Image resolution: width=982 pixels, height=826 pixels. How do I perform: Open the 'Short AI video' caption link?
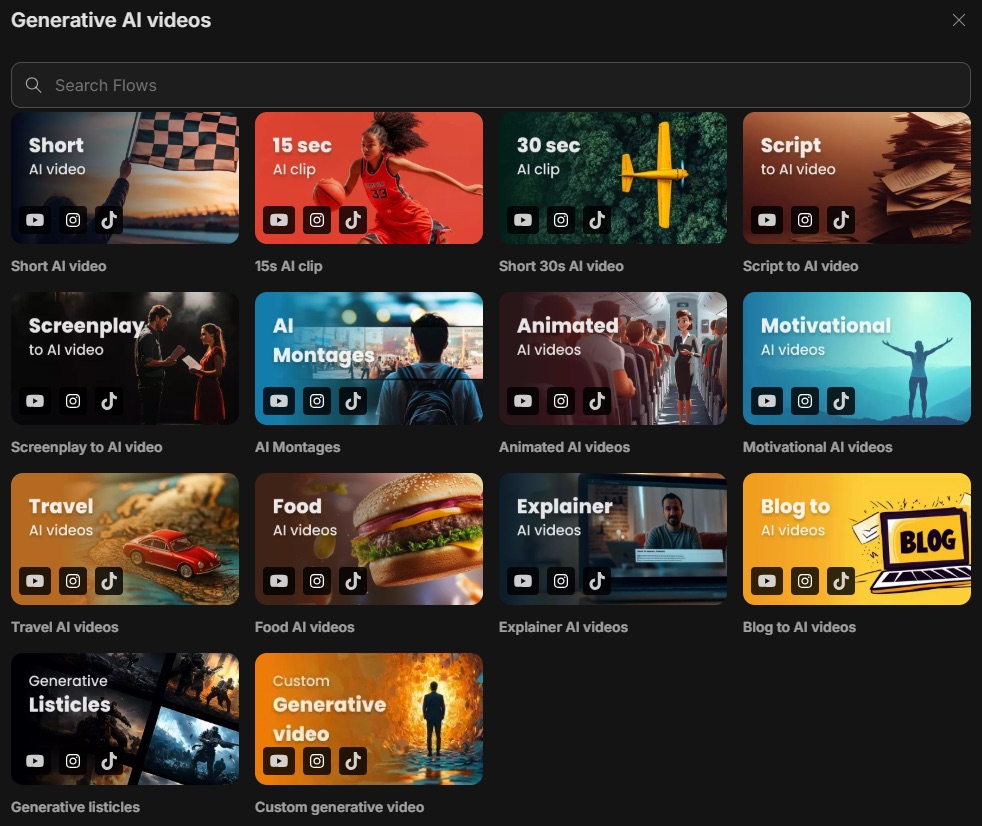pos(59,266)
